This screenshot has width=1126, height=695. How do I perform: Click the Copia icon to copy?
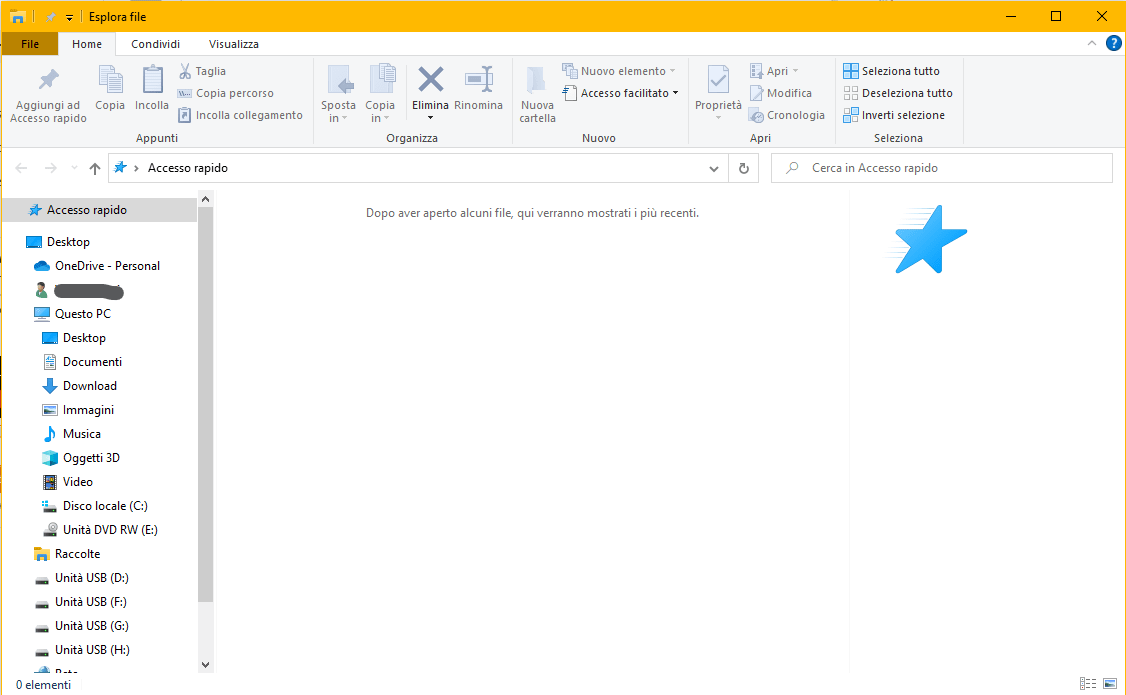pos(110,90)
